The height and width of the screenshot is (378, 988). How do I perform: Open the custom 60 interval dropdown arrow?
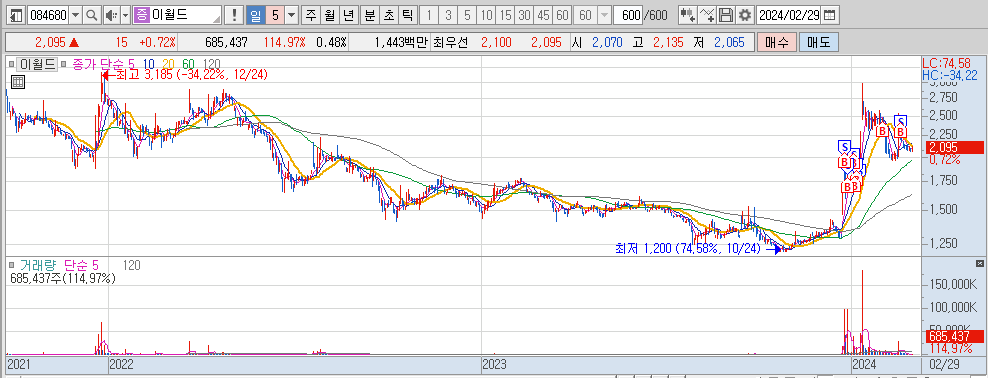[x=604, y=14]
